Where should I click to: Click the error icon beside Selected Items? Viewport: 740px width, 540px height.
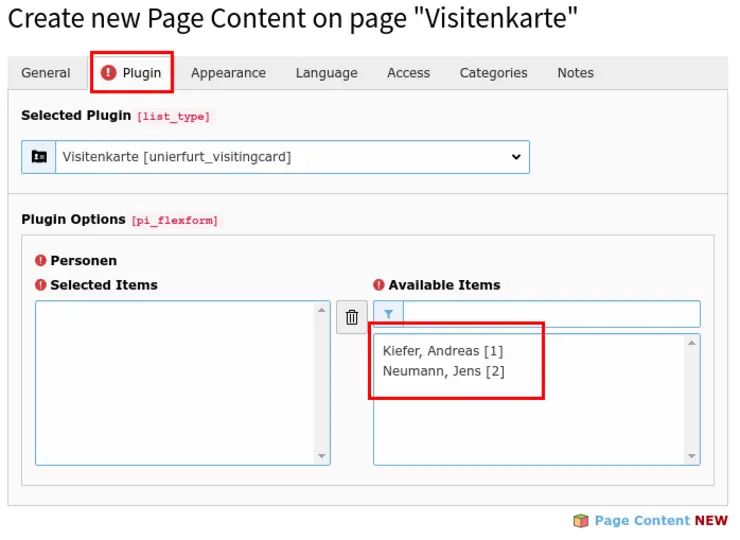tap(41, 285)
